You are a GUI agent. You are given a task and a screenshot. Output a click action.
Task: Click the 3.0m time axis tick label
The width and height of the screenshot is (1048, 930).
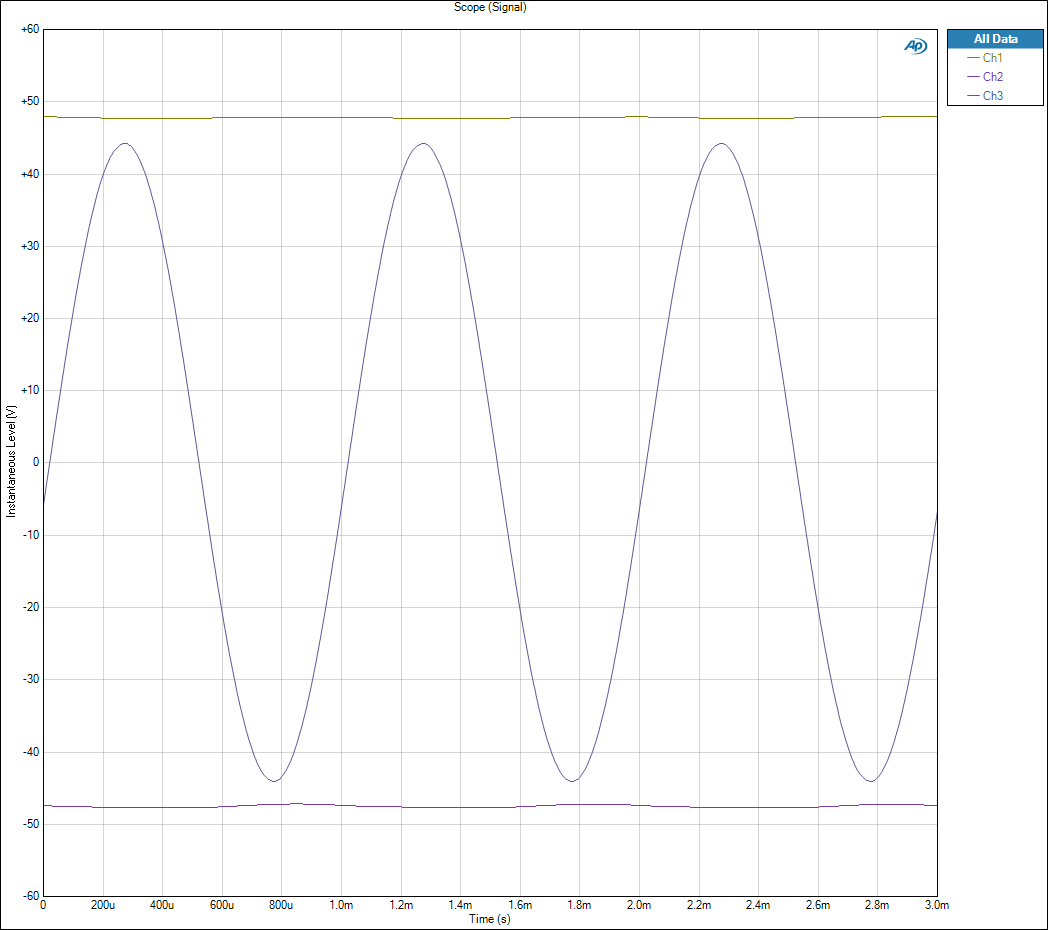(937, 905)
